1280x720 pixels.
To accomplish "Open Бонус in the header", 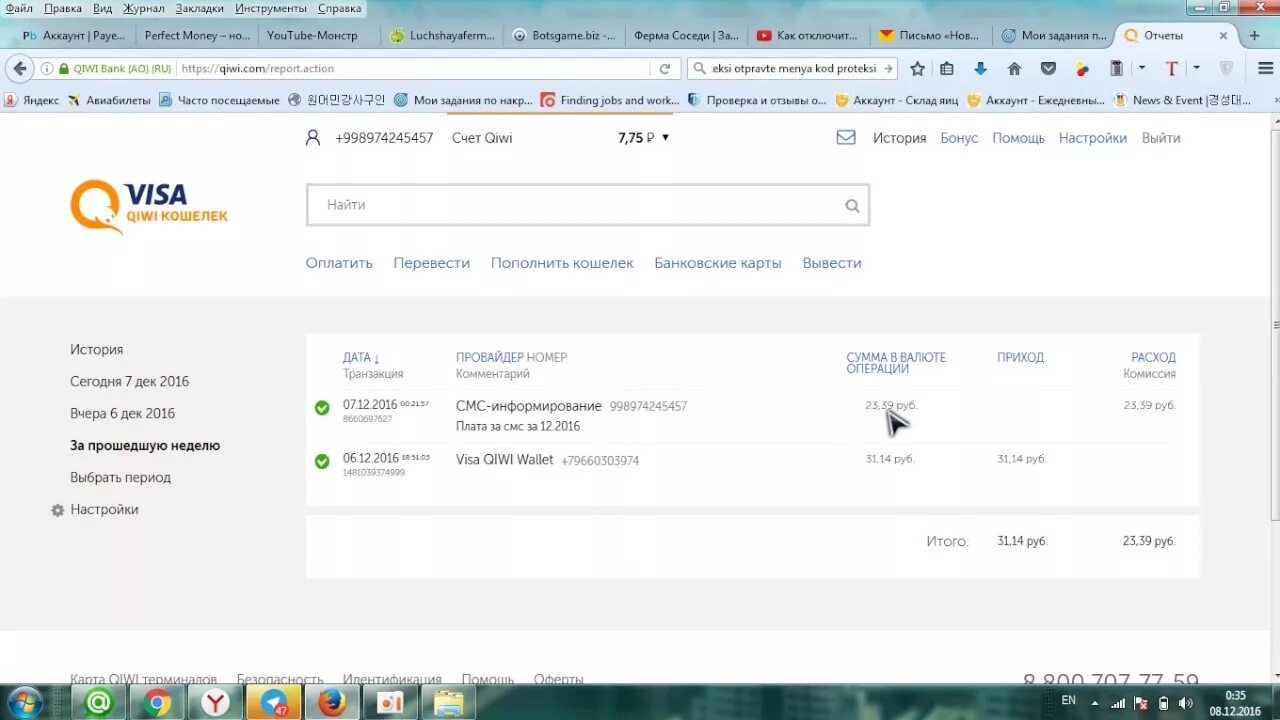I will pyautogui.click(x=959, y=138).
